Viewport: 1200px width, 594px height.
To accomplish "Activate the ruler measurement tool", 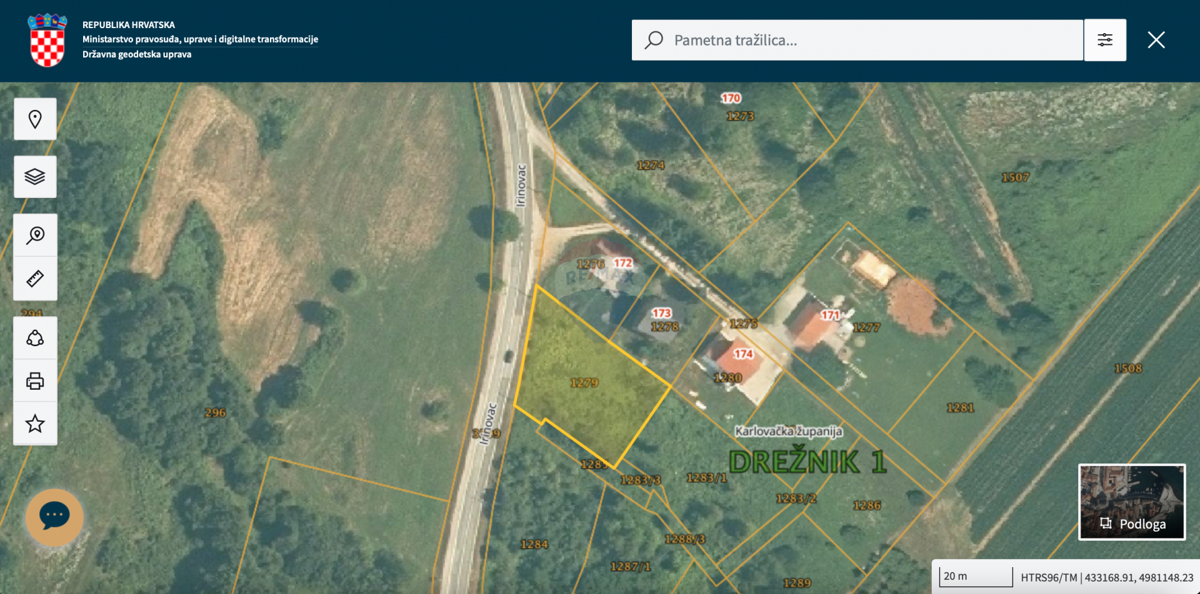I will click(x=35, y=278).
